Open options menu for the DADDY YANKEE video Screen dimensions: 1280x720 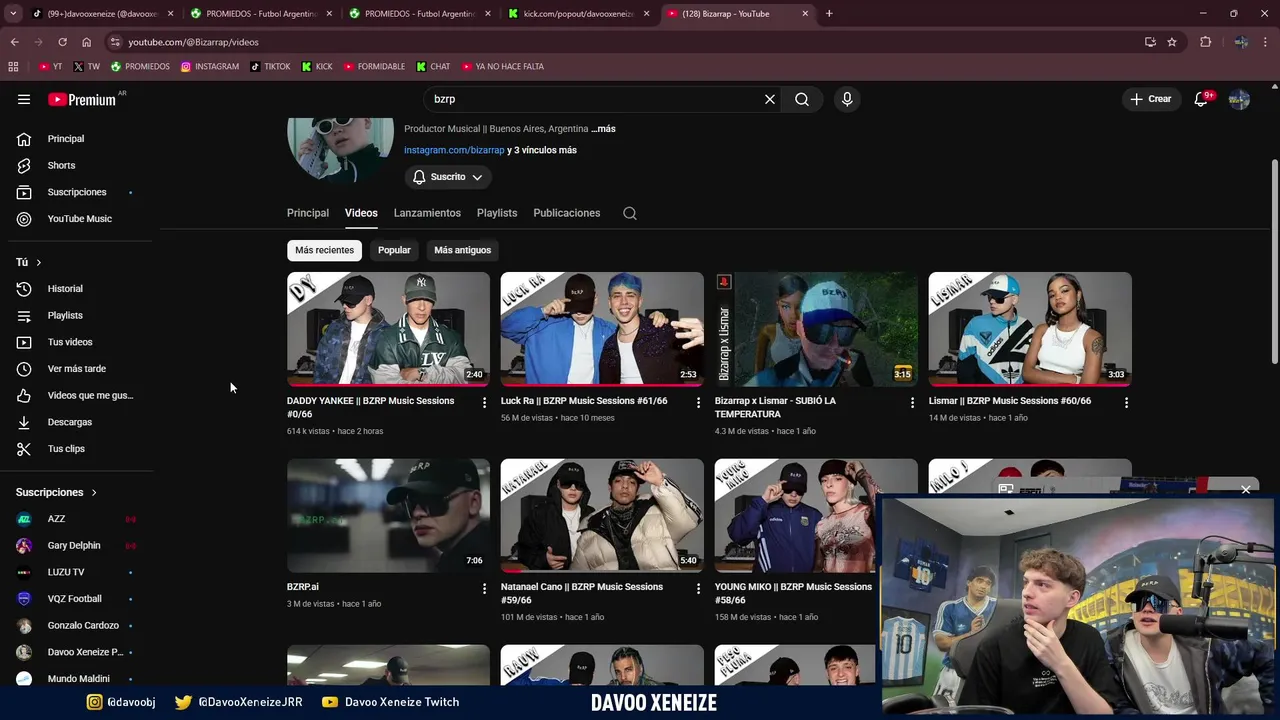(485, 403)
